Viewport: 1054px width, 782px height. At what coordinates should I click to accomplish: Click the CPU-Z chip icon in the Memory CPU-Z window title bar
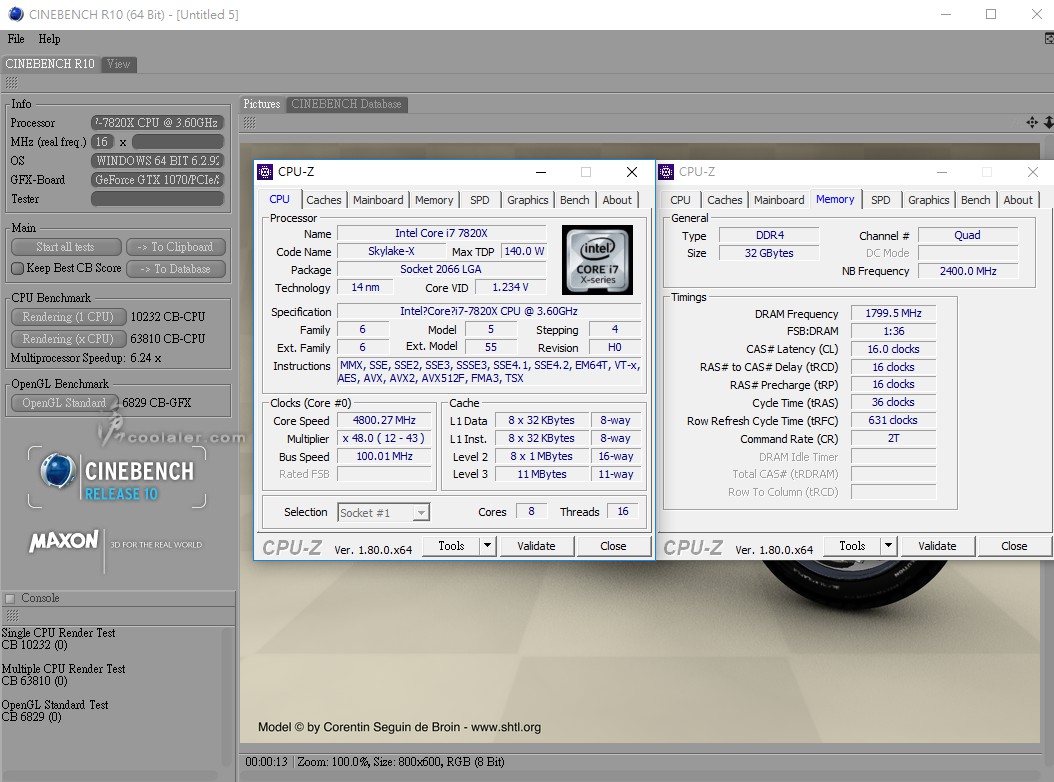[666, 172]
